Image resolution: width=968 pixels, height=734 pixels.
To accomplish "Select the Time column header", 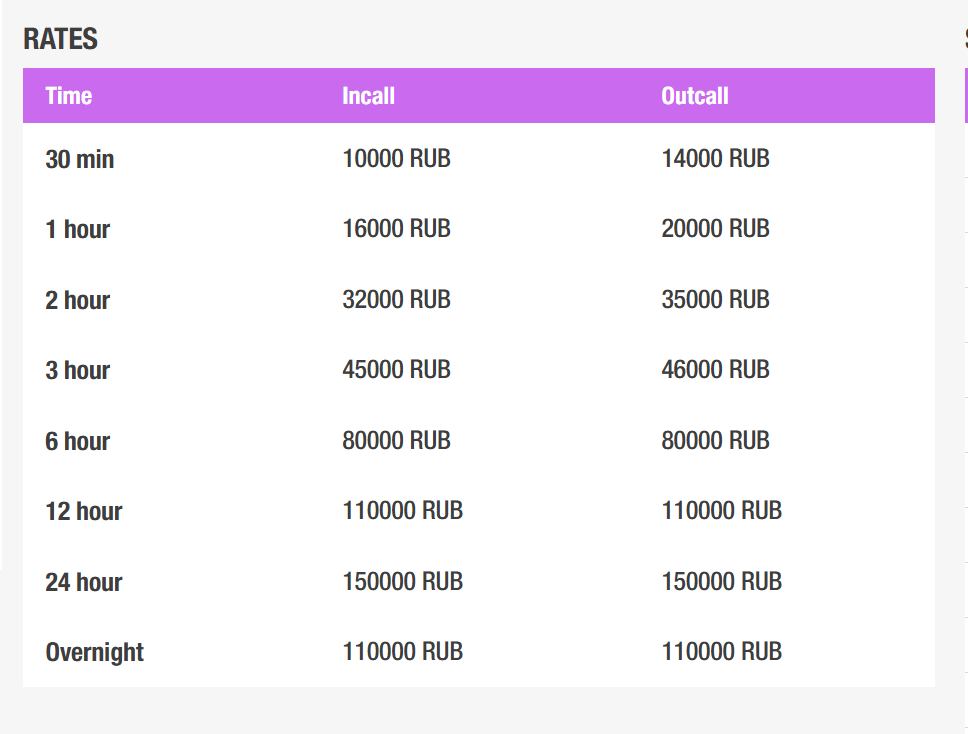I will (x=69, y=96).
